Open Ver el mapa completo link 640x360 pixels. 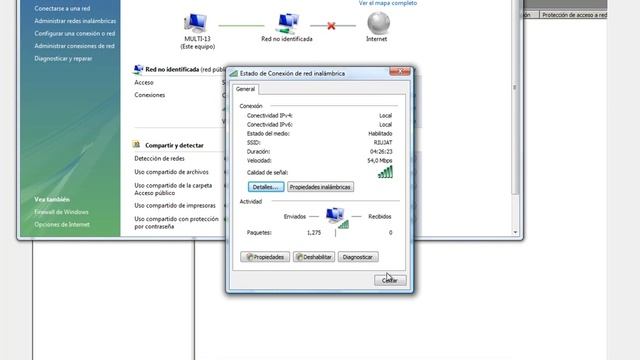388,3
